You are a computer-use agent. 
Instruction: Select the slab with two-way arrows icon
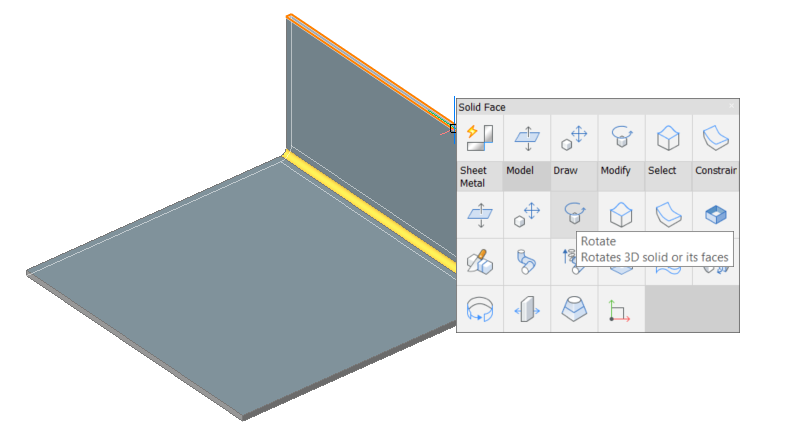click(527, 309)
